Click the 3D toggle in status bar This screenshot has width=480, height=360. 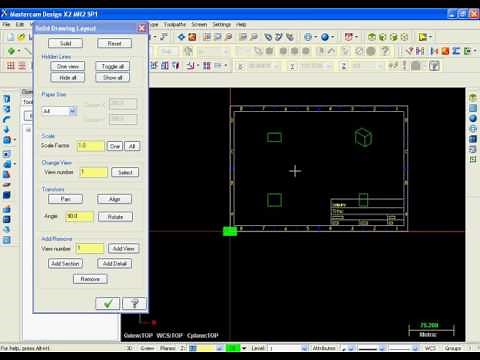129,348
